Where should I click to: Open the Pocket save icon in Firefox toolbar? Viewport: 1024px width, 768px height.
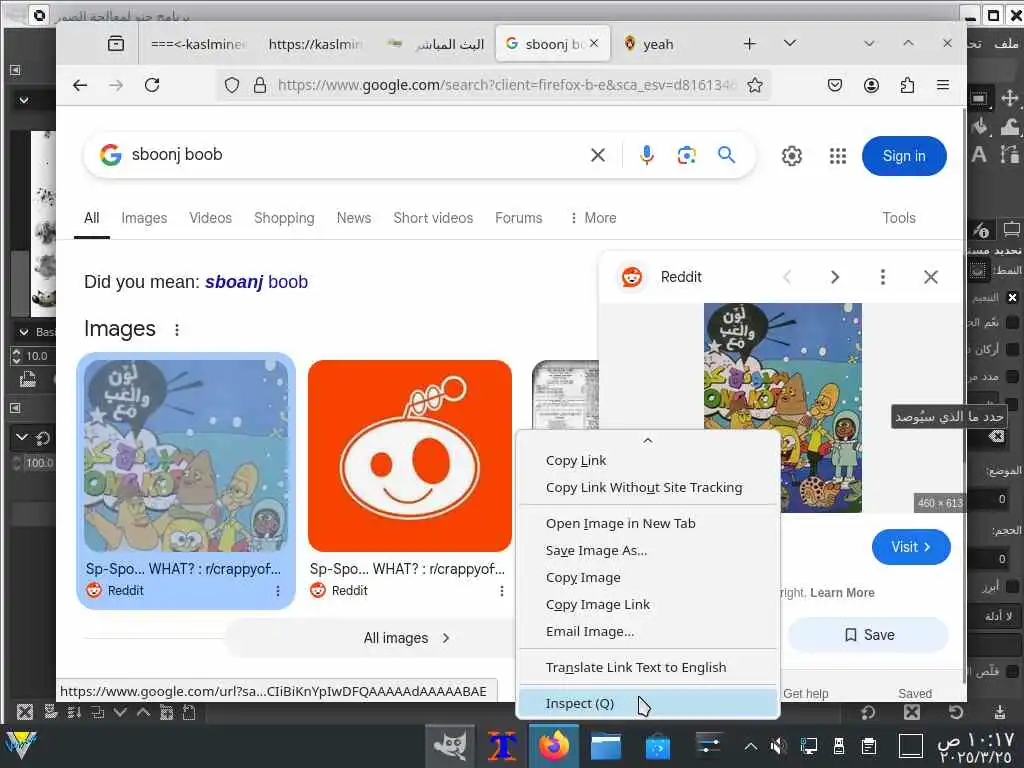coord(835,85)
